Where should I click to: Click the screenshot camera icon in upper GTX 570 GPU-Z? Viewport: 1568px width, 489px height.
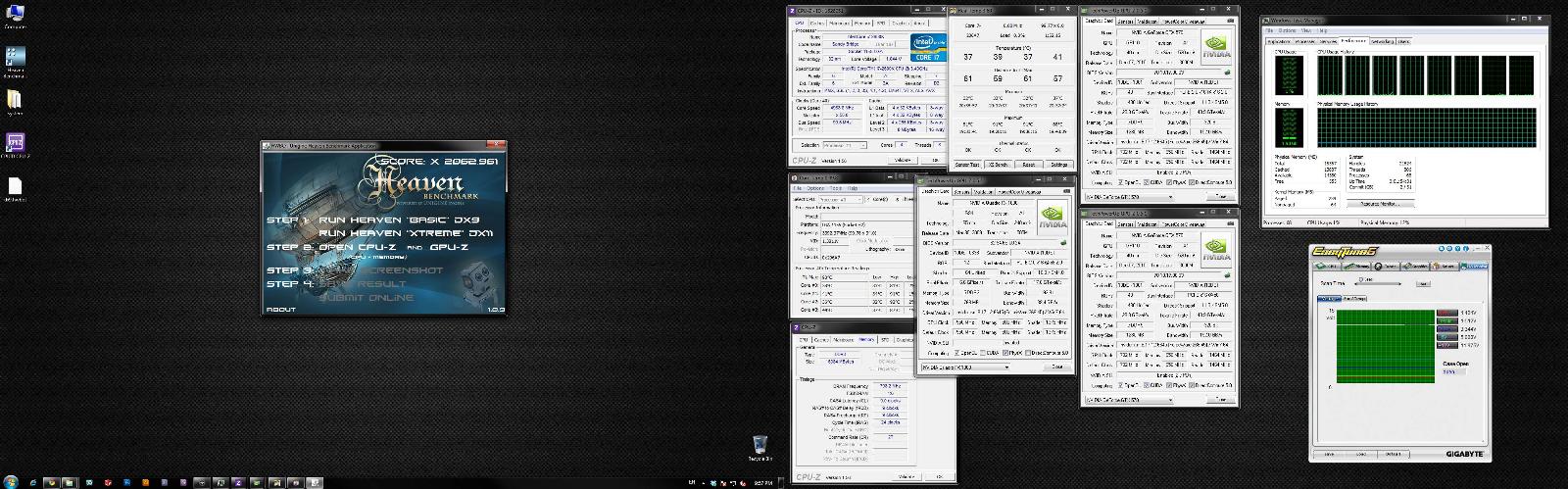click(x=1231, y=21)
